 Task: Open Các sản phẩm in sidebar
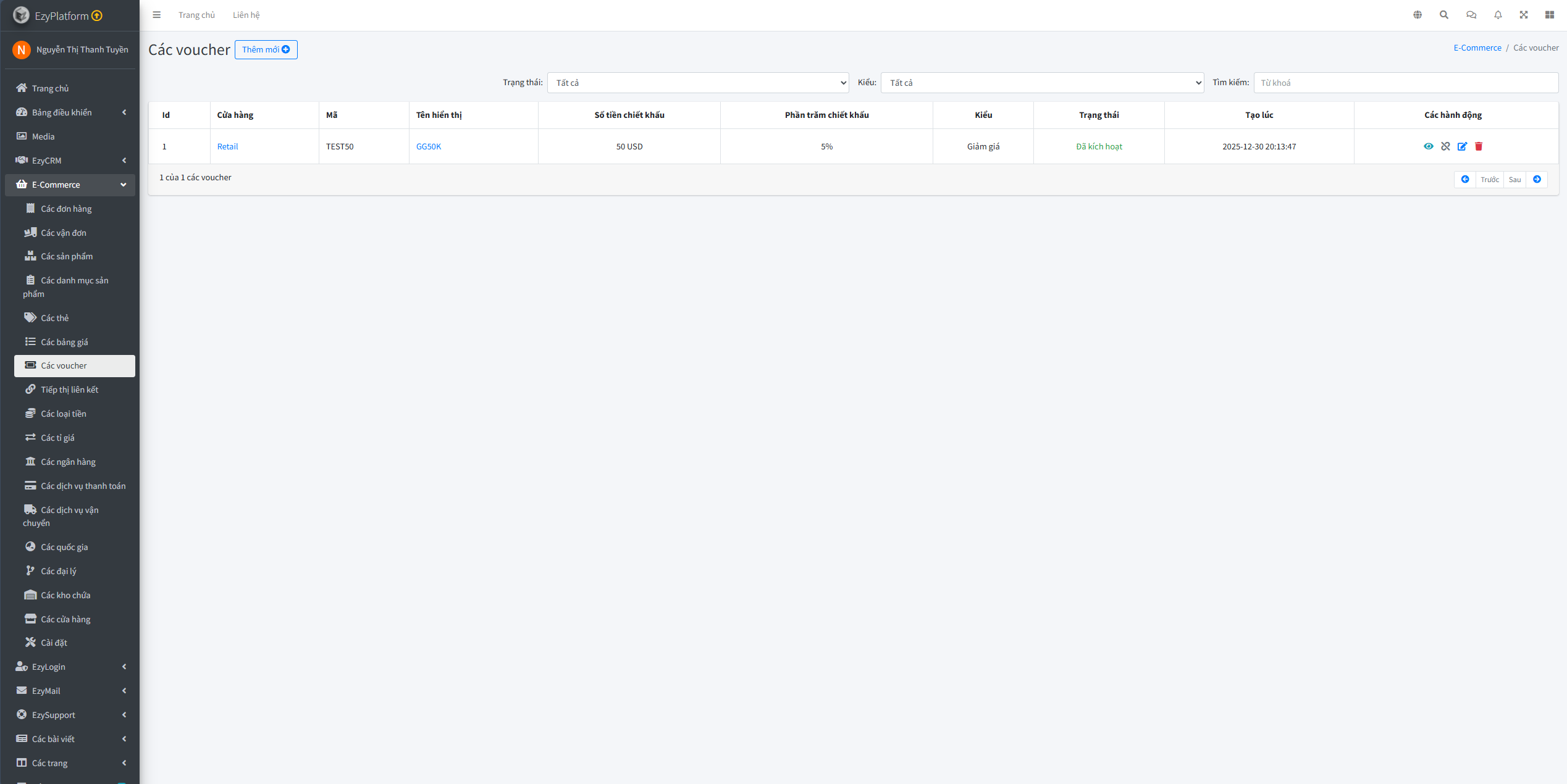tap(67, 256)
